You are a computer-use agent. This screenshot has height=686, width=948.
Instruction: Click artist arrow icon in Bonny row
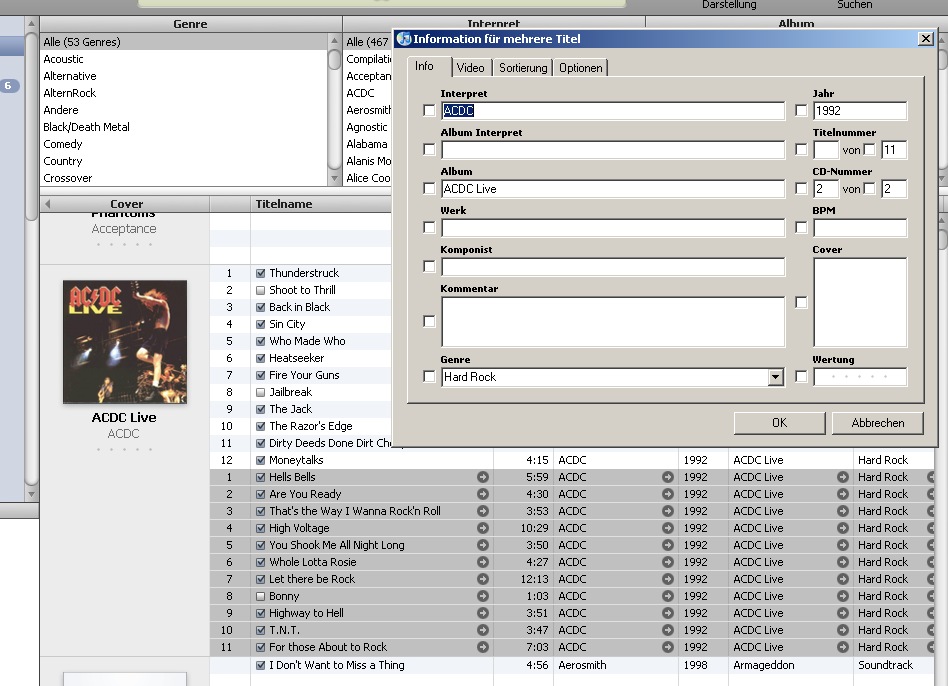tap(667, 596)
